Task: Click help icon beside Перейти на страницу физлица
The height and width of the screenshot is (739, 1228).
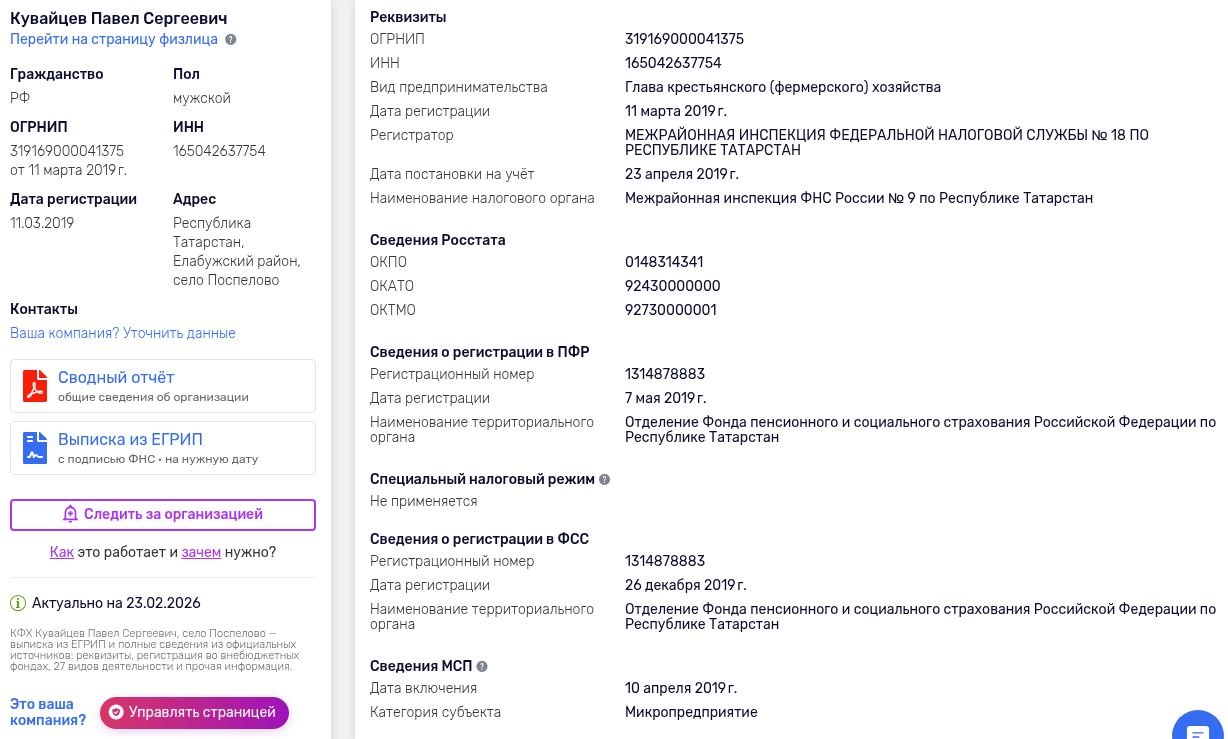Action: (231, 40)
